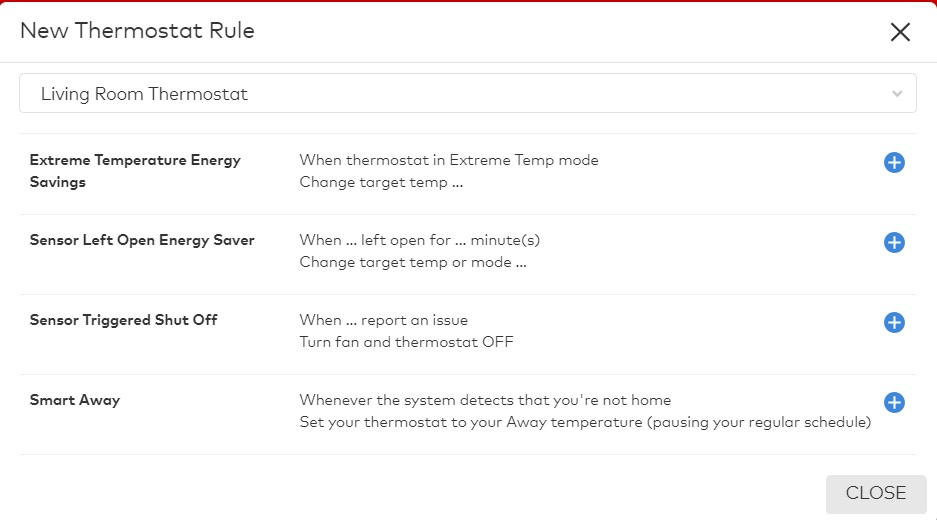Click the New Thermostat Rule dialog heading
The width and height of the screenshot is (937, 520).
coord(137,31)
